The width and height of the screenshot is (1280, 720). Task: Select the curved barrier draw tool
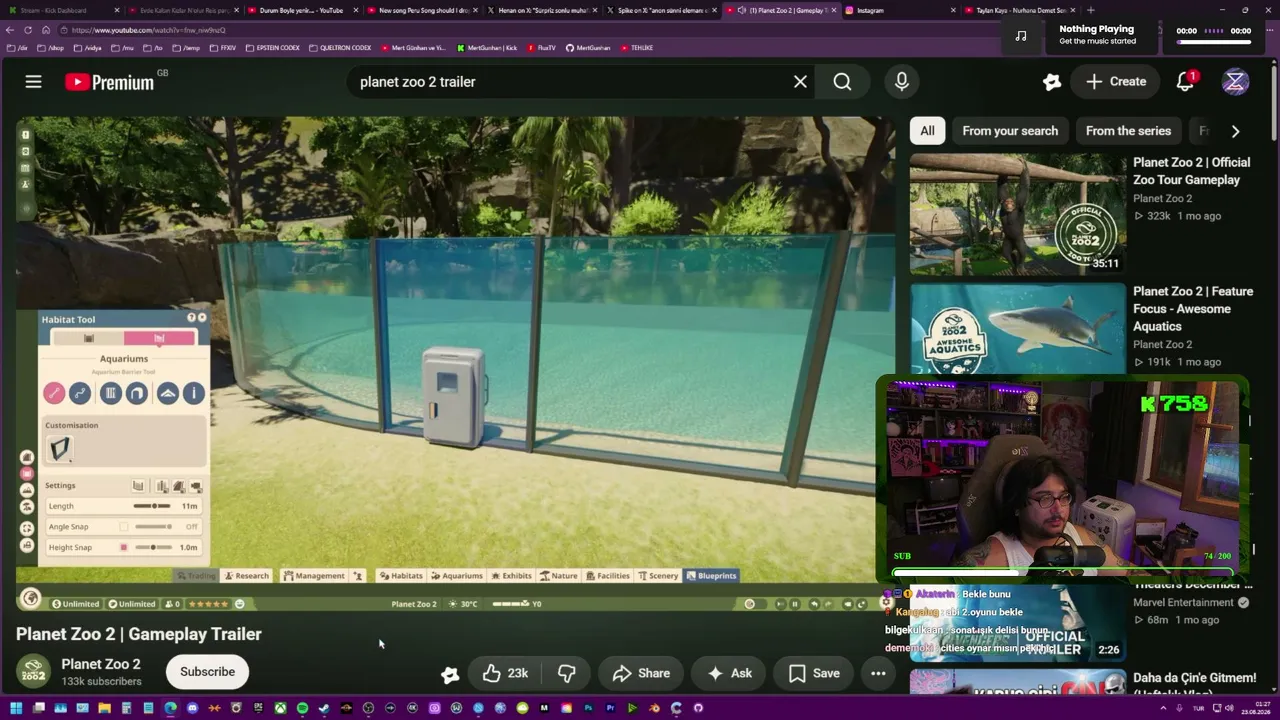pos(80,393)
